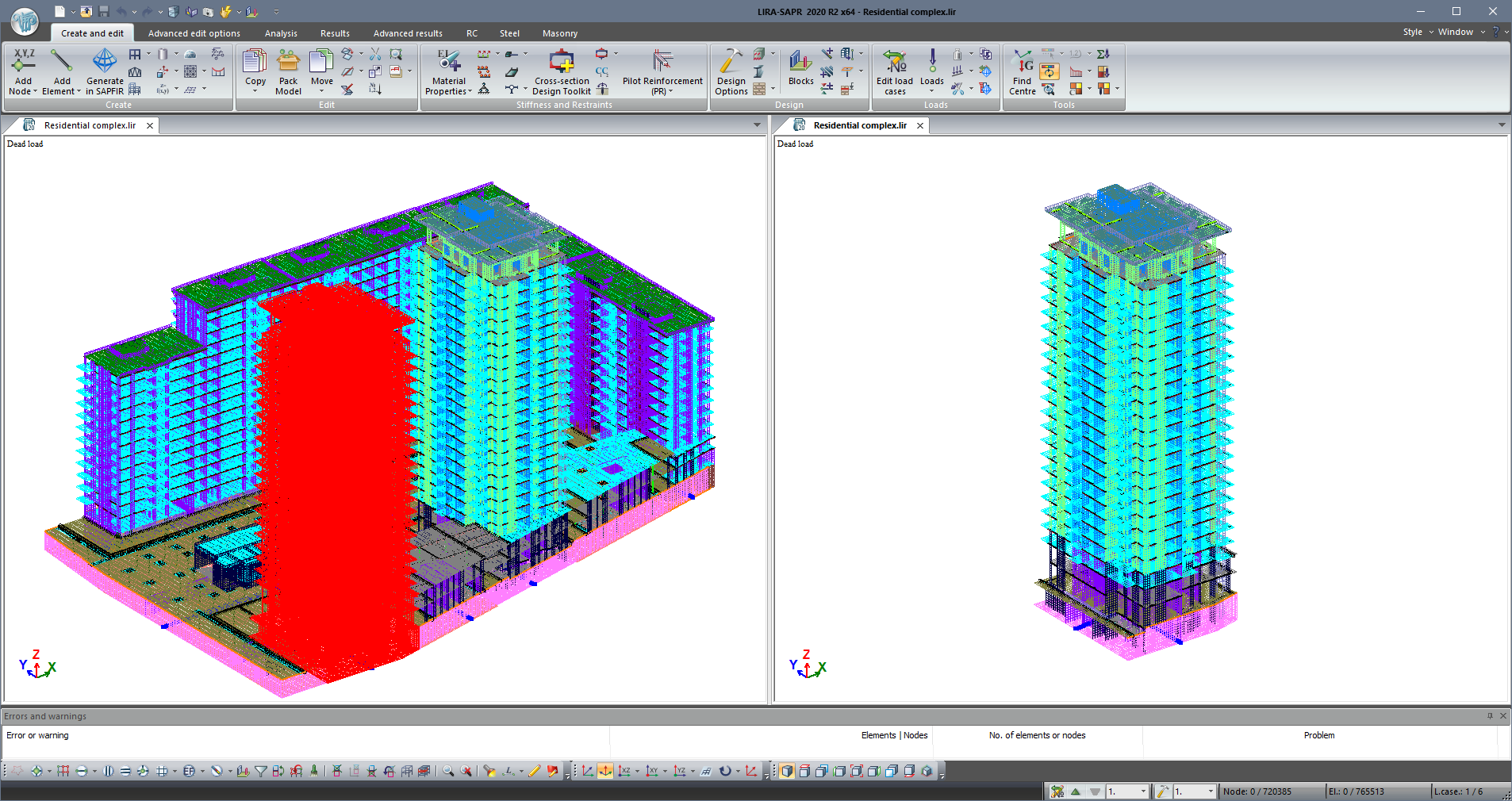Click the Pilot Reinforcement (PR) tool
Viewport: 1512px width, 801px height.
662,71
